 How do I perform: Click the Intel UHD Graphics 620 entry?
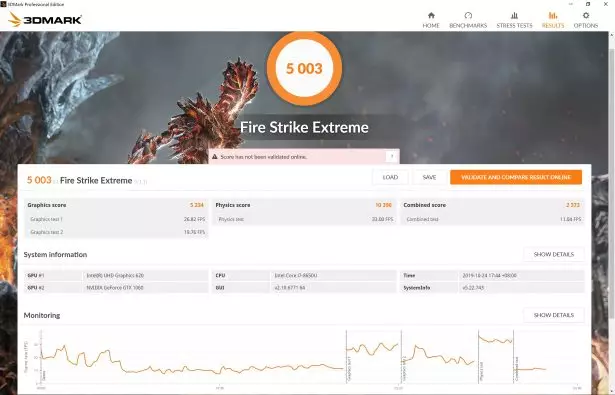[x=115, y=275]
